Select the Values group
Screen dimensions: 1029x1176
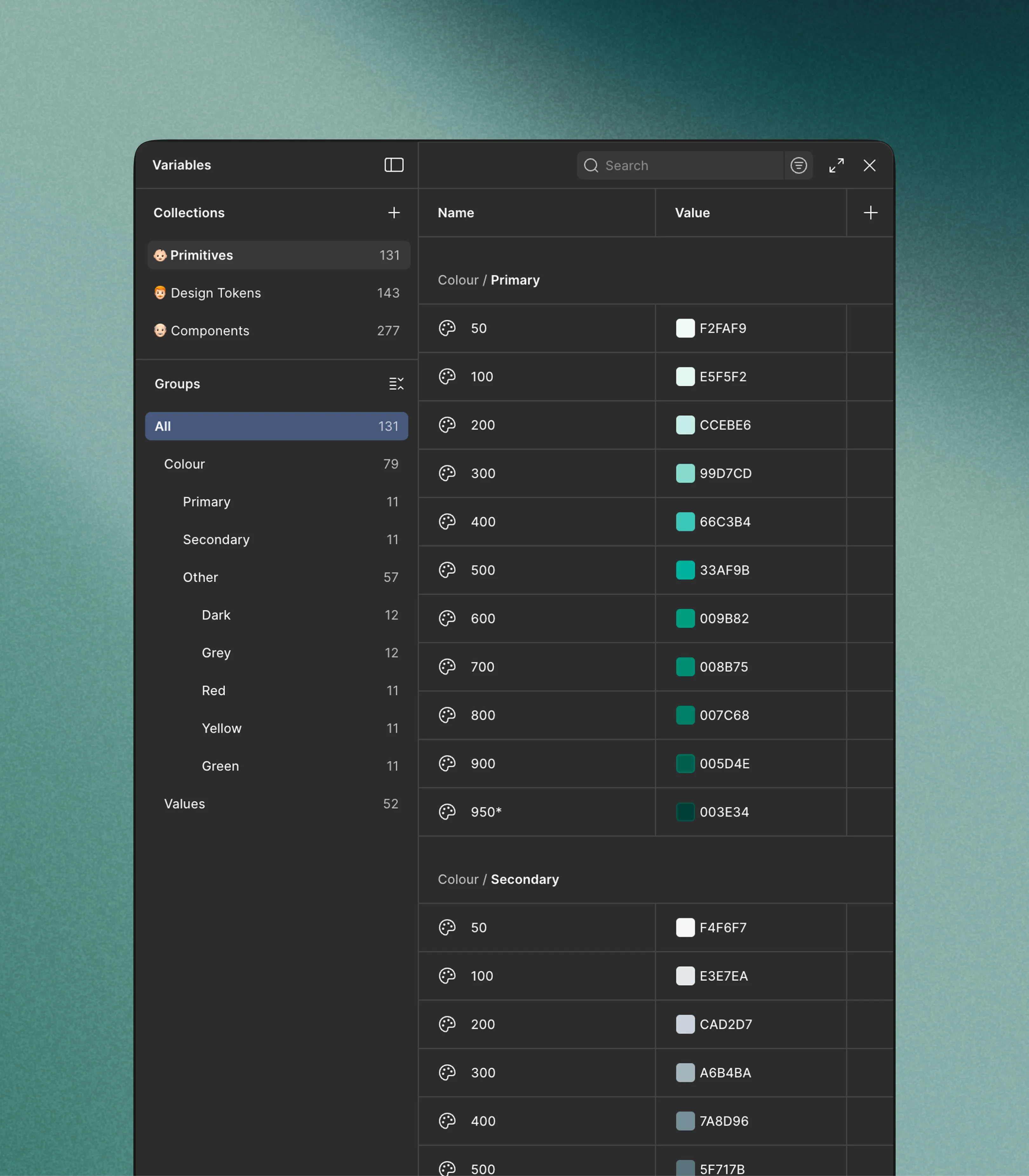(184, 804)
